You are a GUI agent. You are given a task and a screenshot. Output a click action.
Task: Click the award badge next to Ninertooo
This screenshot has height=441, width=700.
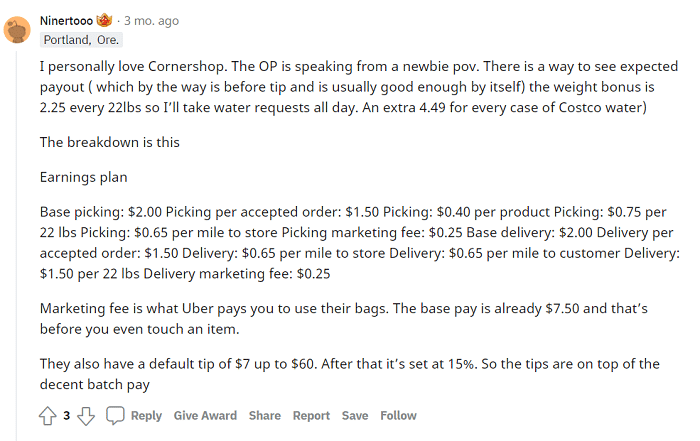click(x=104, y=21)
